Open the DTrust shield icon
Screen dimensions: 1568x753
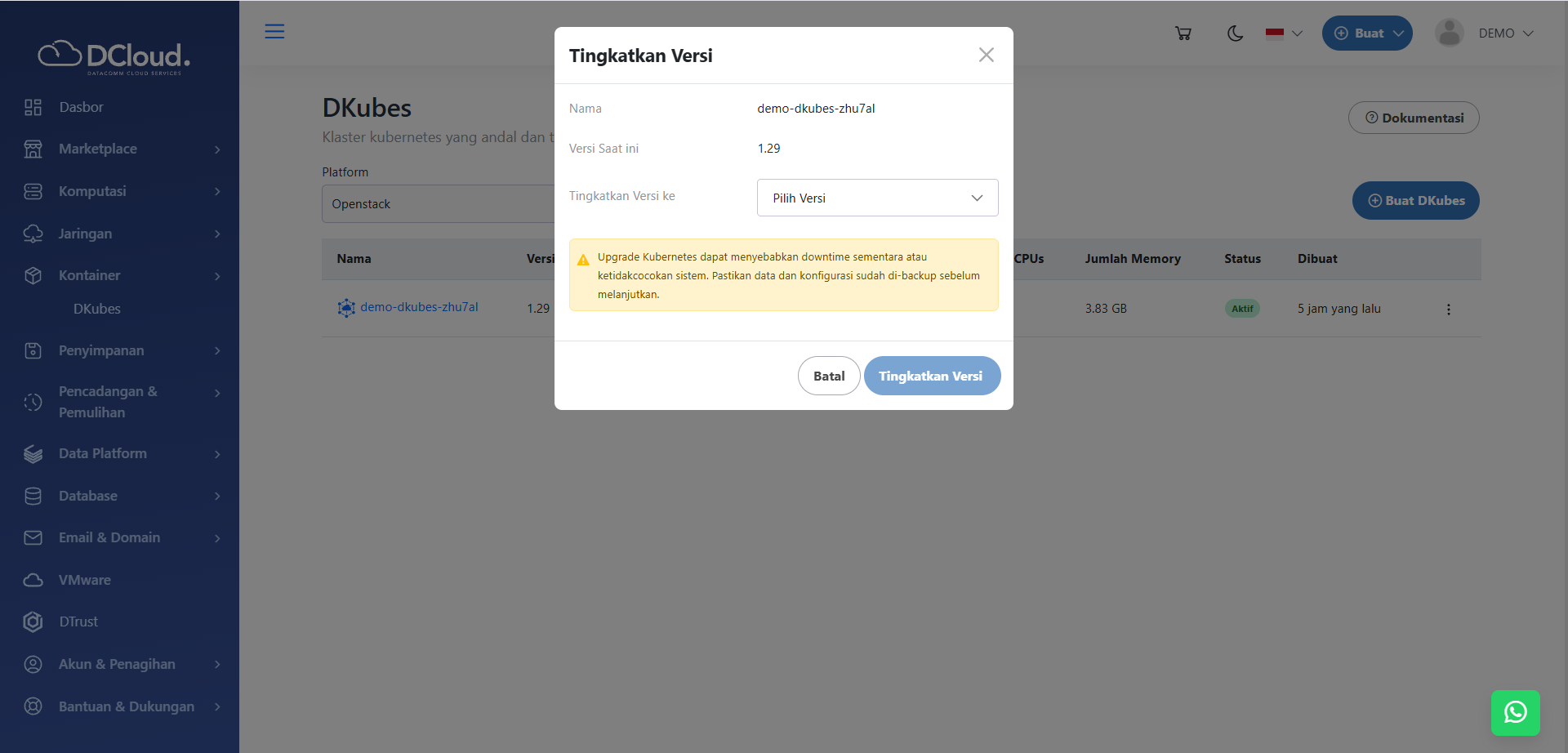[x=33, y=622]
